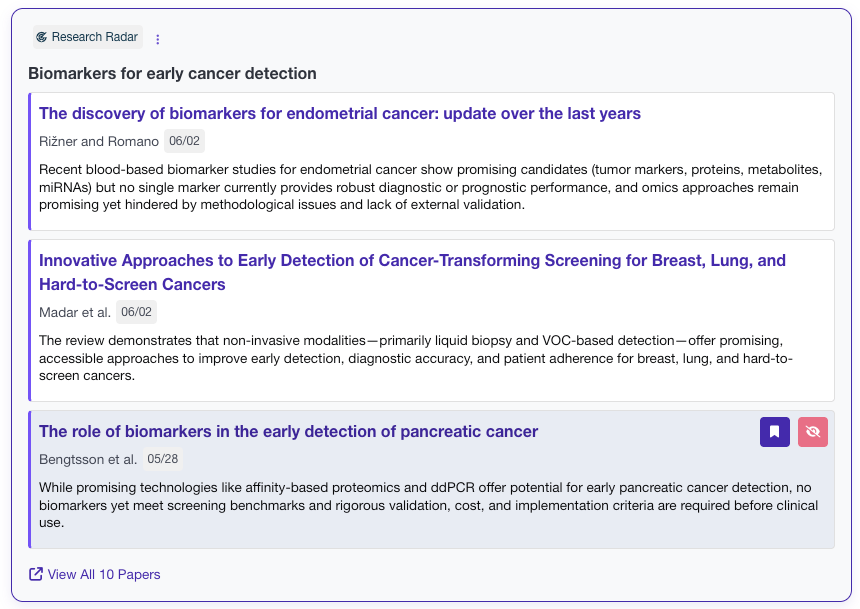Viewport: 860px width, 609px height.
Task: Click the 06/02 date badge by Rižner
Action: [184, 141]
